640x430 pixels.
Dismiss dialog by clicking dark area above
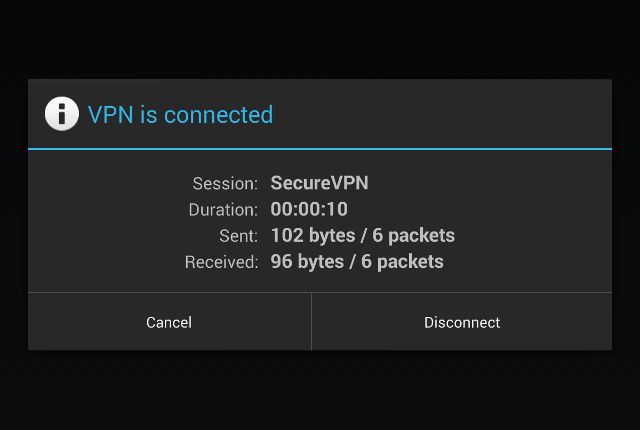(320, 40)
